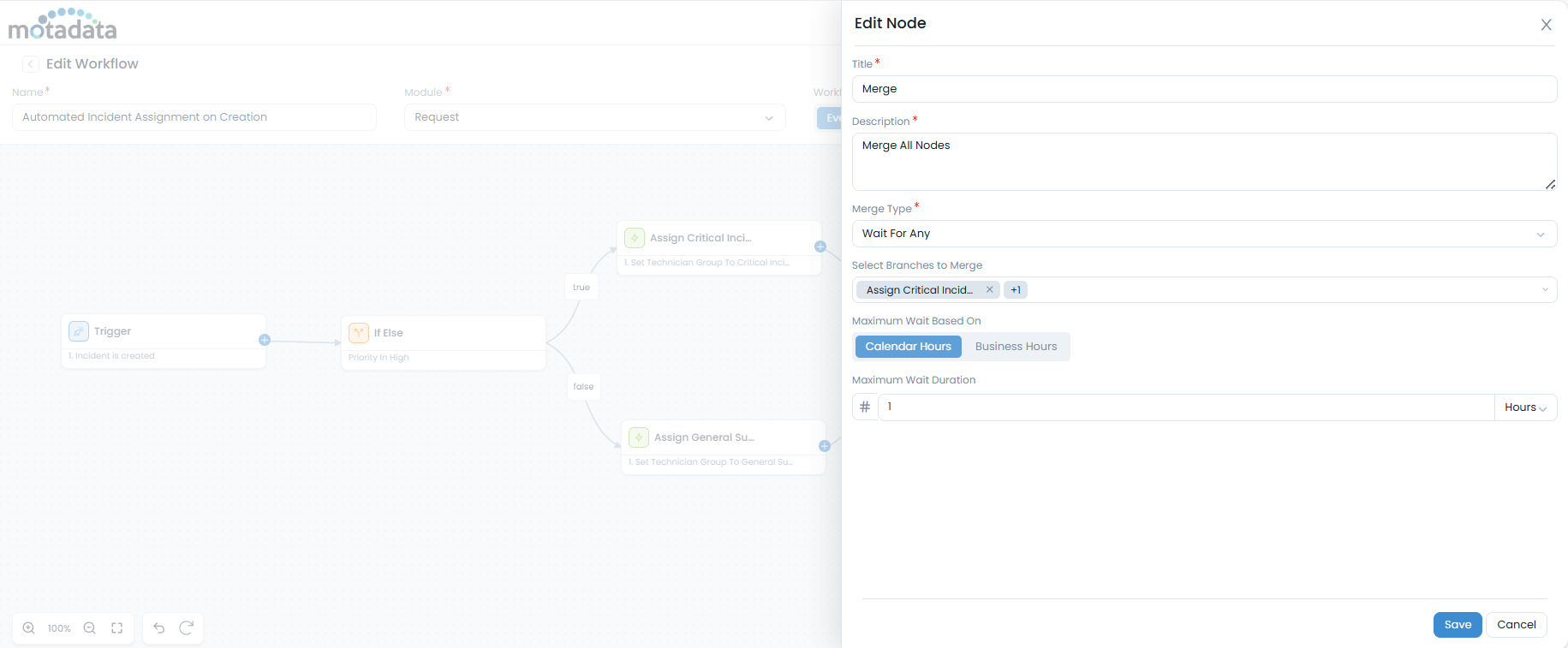The width and height of the screenshot is (1568, 648).
Task: Show the +1 additional branches tag
Action: pyautogui.click(x=1016, y=290)
